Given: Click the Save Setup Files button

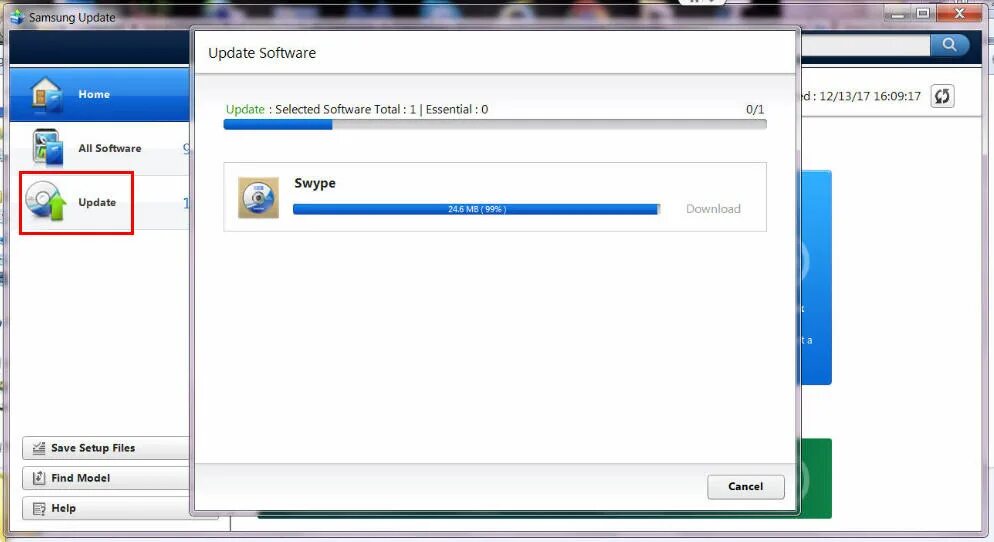Looking at the screenshot, I should (106, 448).
